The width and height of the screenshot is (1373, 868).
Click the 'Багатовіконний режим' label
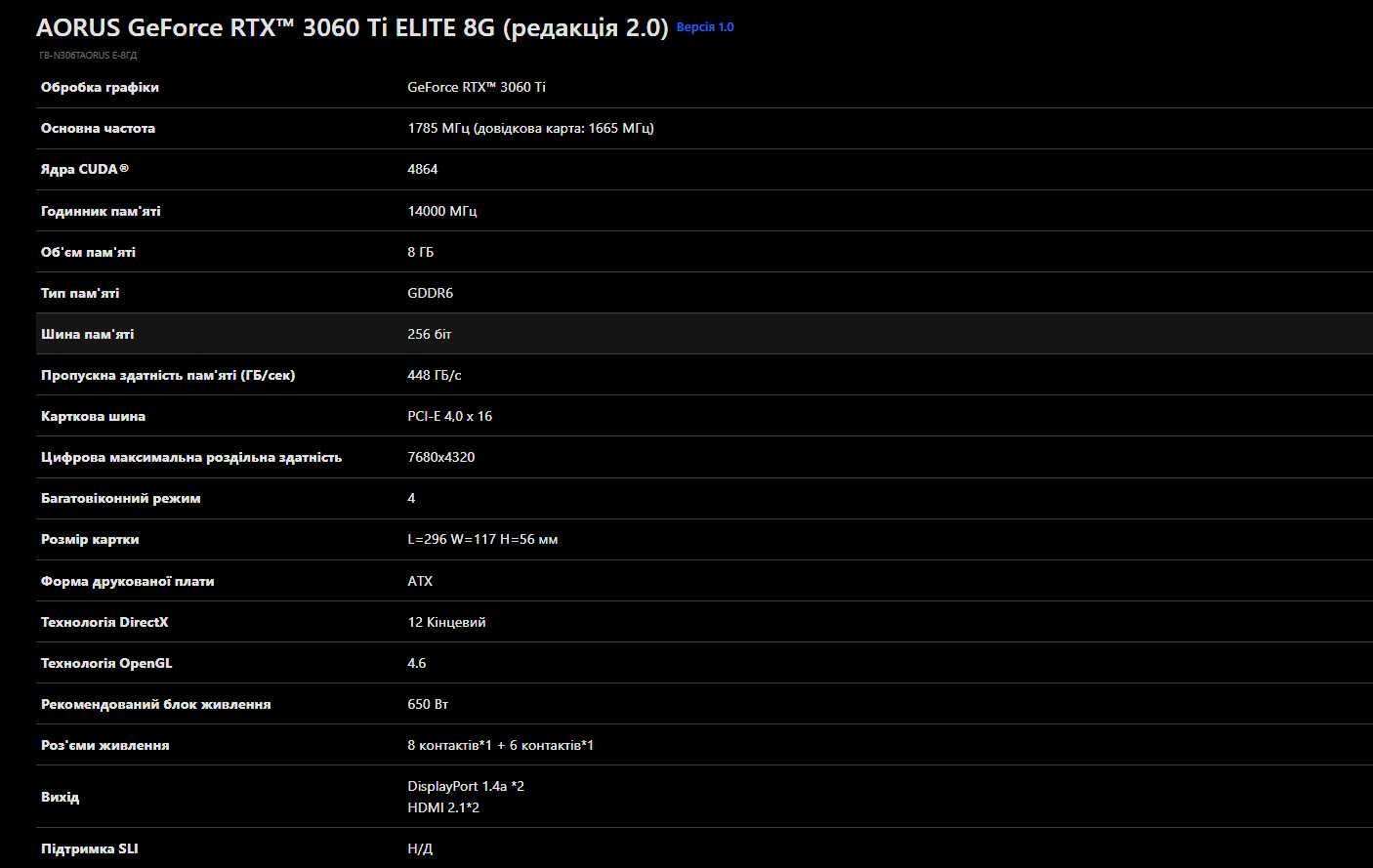pyautogui.click(x=121, y=498)
